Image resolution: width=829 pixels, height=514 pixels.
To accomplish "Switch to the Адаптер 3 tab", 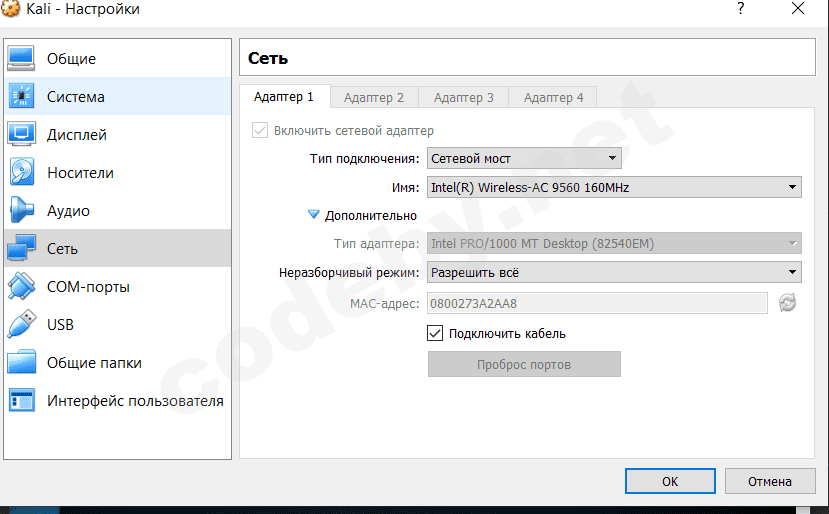I will [464, 98].
